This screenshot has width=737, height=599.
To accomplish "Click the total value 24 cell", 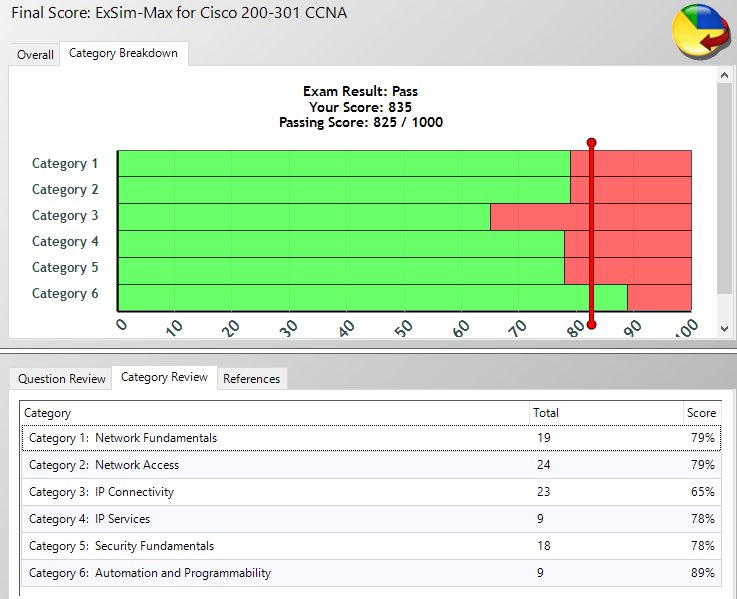I will tap(544, 465).
